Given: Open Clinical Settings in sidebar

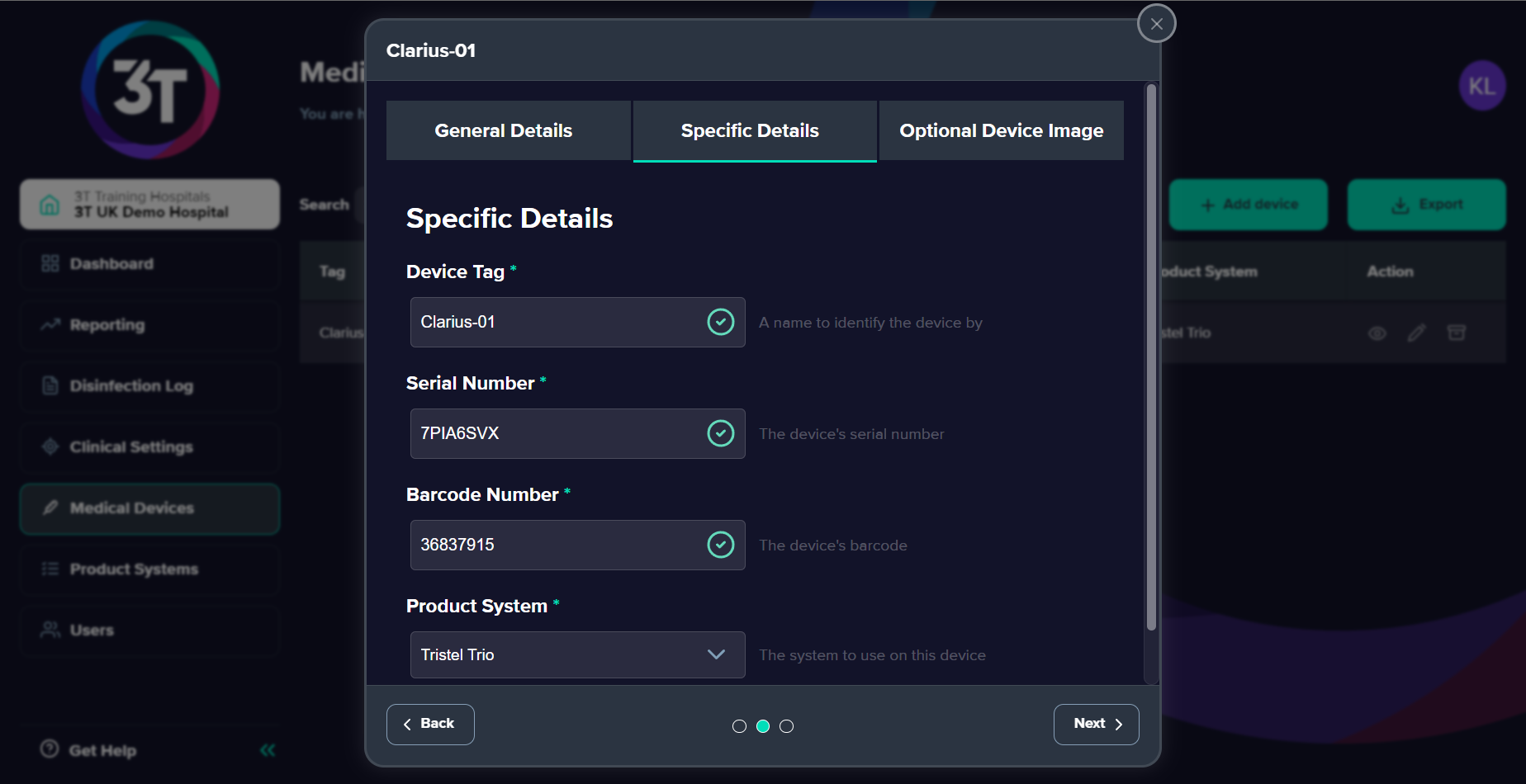Looking at the screenshot, I should (149, 447).
